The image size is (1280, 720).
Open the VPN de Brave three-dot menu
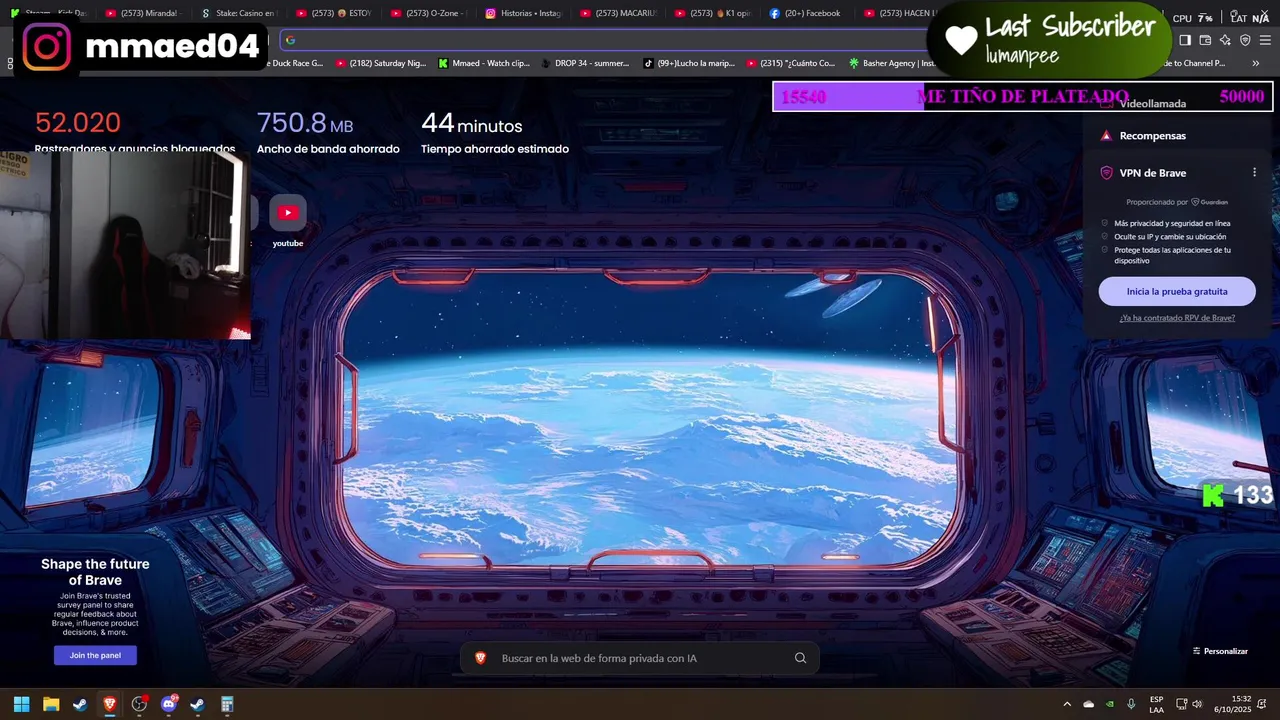1254,173
